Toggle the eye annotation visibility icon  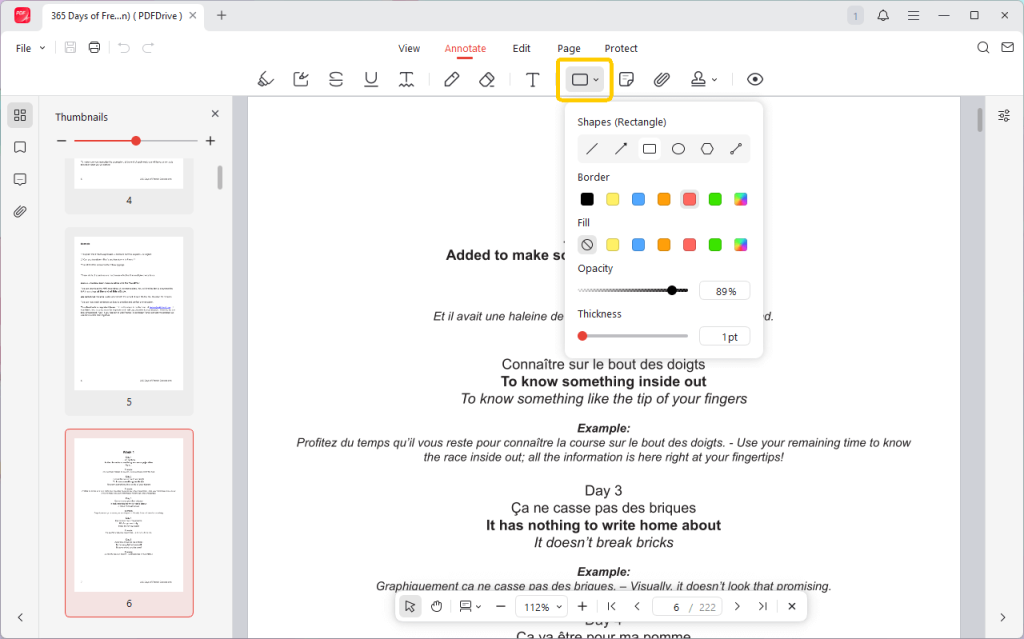(x=755, y=79)
